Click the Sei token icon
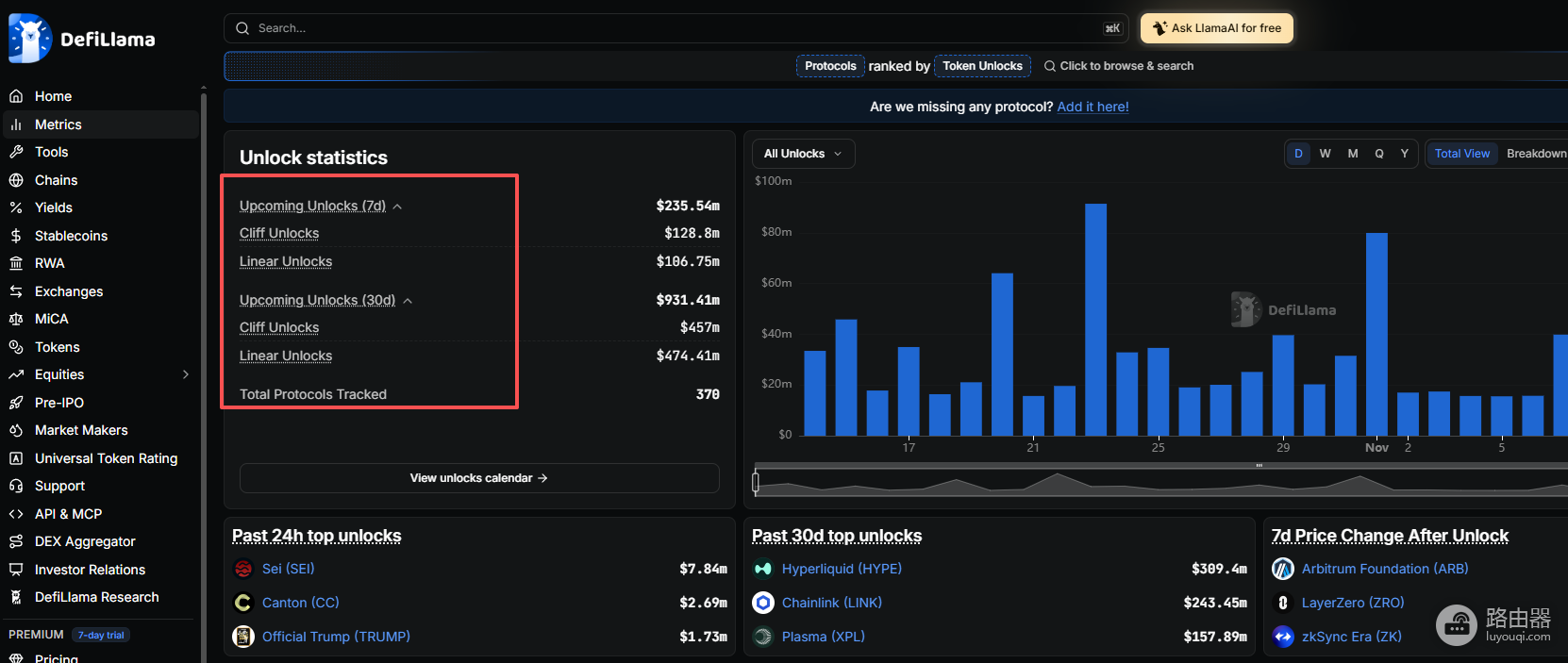This screenshot has width=1568, height=663. 243,569
